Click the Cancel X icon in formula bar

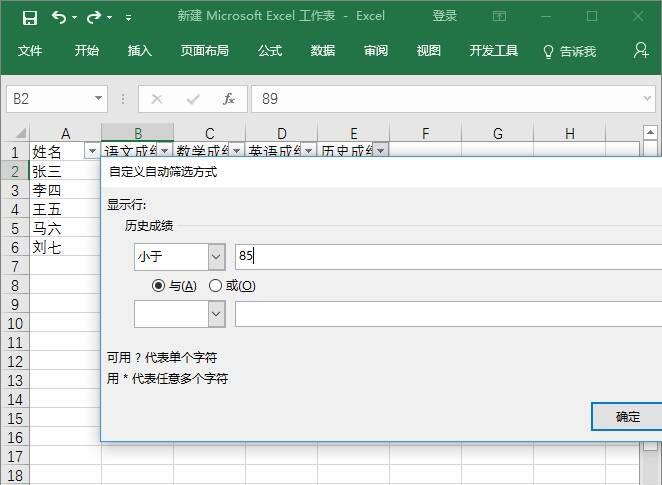157,99
